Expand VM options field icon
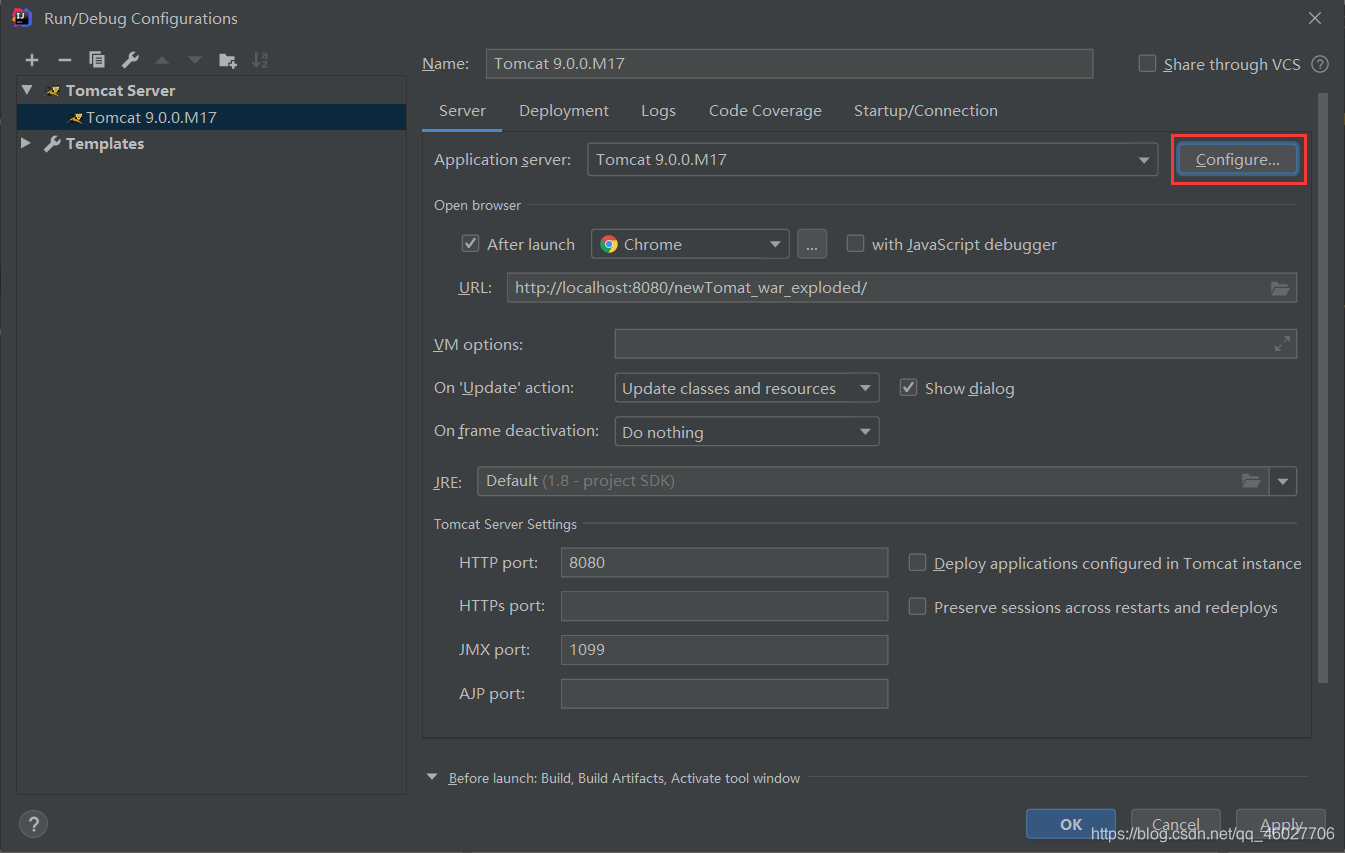This screenshot has height=853, width=1345. coord(1282,344)
